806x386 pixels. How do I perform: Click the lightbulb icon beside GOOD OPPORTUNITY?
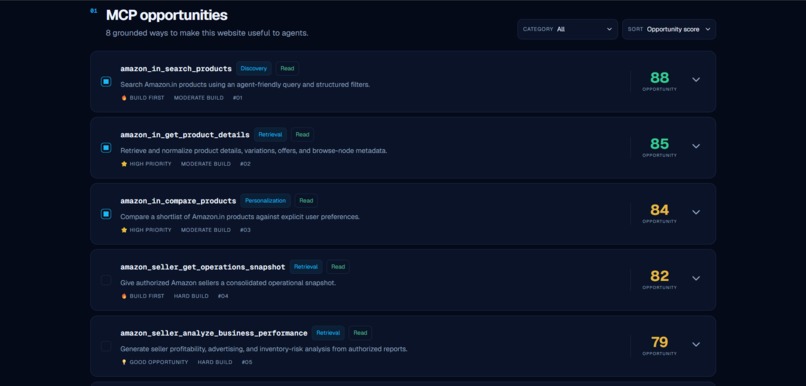[x=124, y=362]
